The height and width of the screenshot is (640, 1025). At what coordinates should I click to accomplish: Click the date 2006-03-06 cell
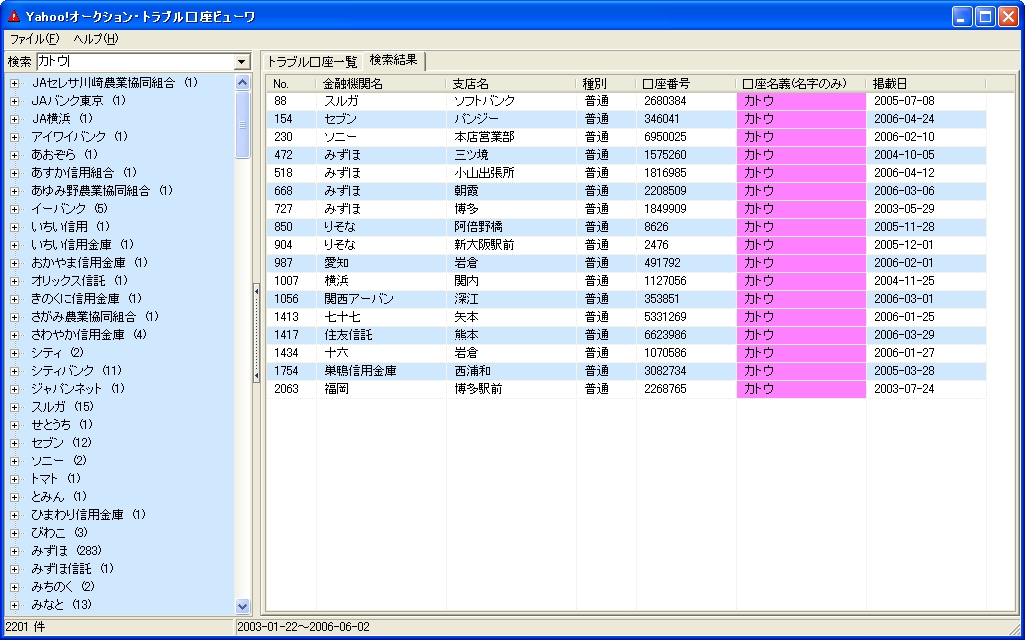click(926, 191)
